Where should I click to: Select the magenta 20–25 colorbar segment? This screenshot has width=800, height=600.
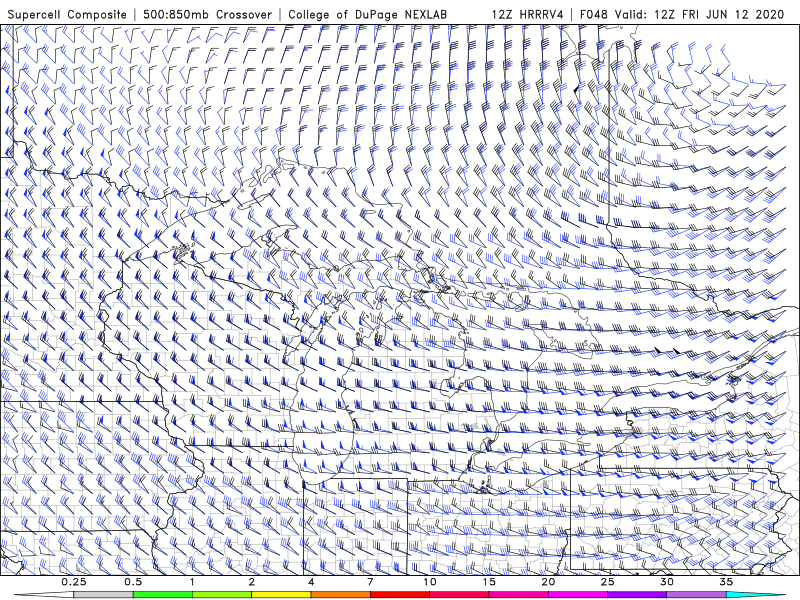578,595
